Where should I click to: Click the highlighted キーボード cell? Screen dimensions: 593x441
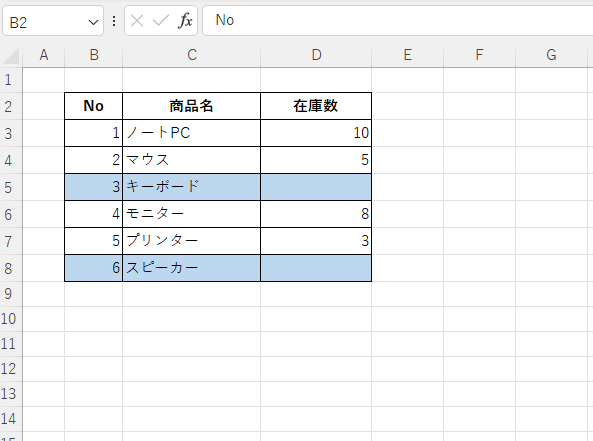tap(191, 187)
